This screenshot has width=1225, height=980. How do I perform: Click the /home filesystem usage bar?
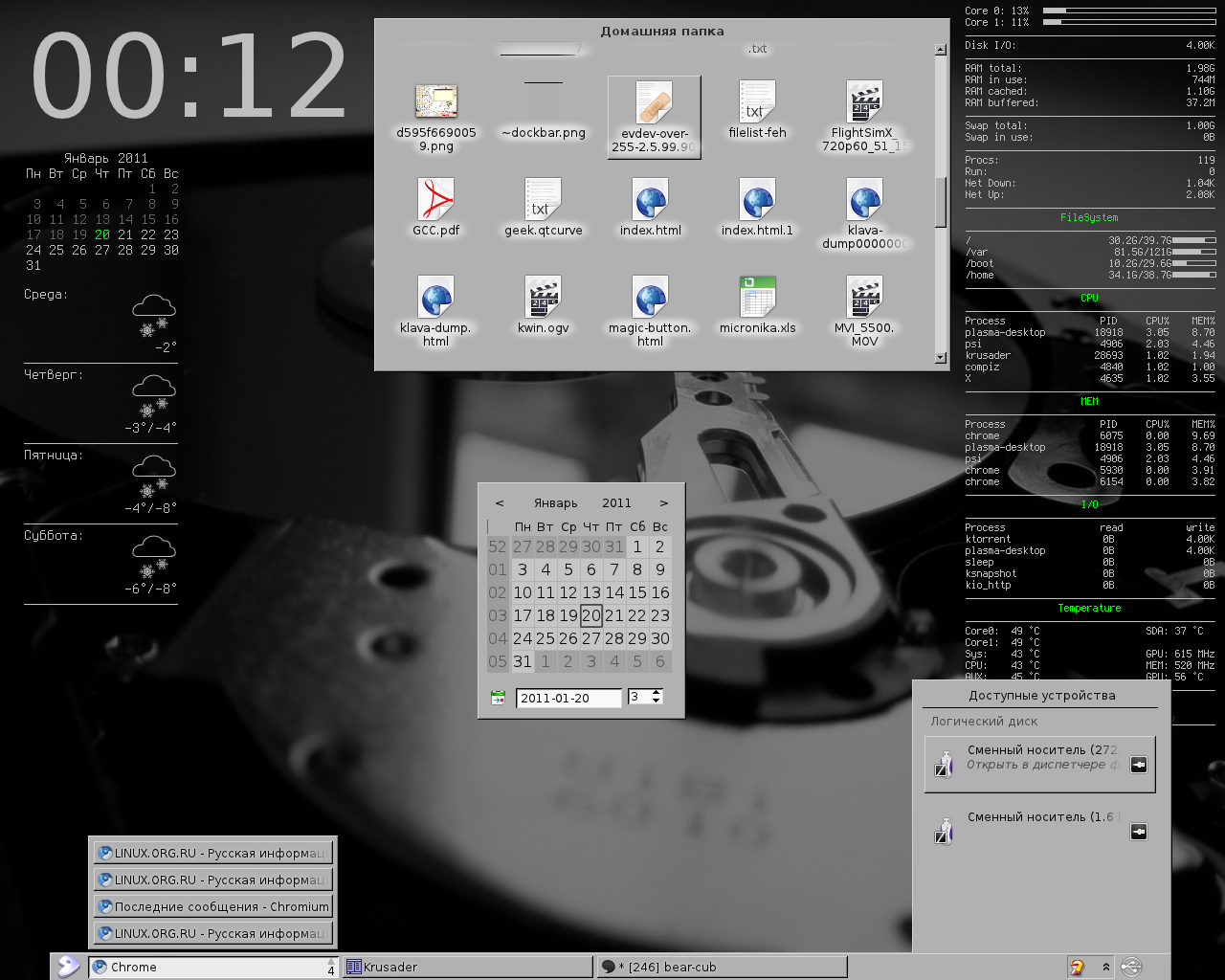pyautogui.click(x=1194, y=275)
